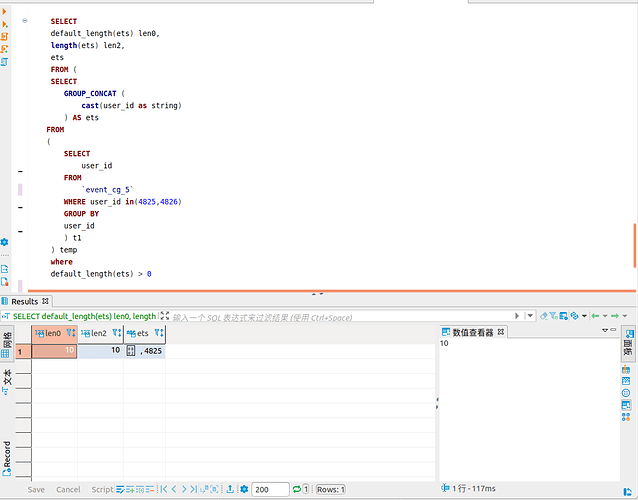Click the fetch size field showing 200

point(269,490)
